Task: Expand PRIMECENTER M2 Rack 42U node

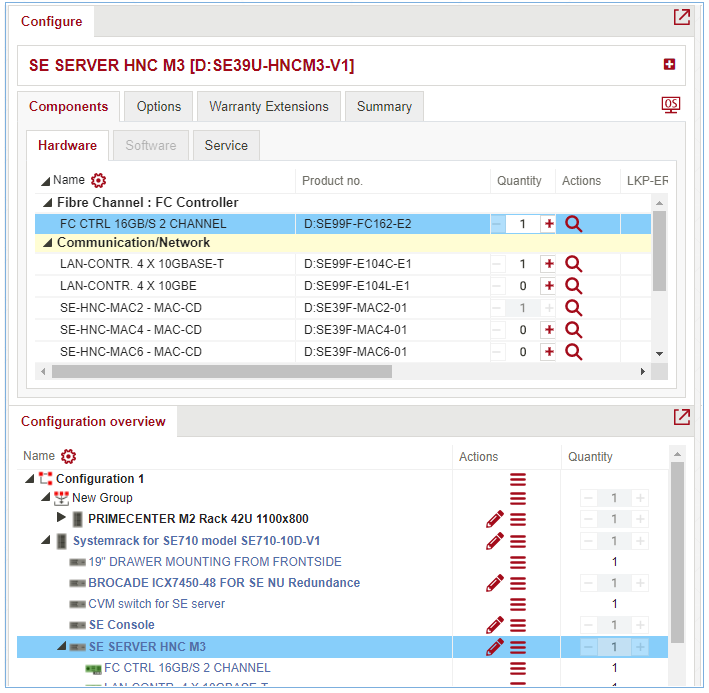Action: 61,519
